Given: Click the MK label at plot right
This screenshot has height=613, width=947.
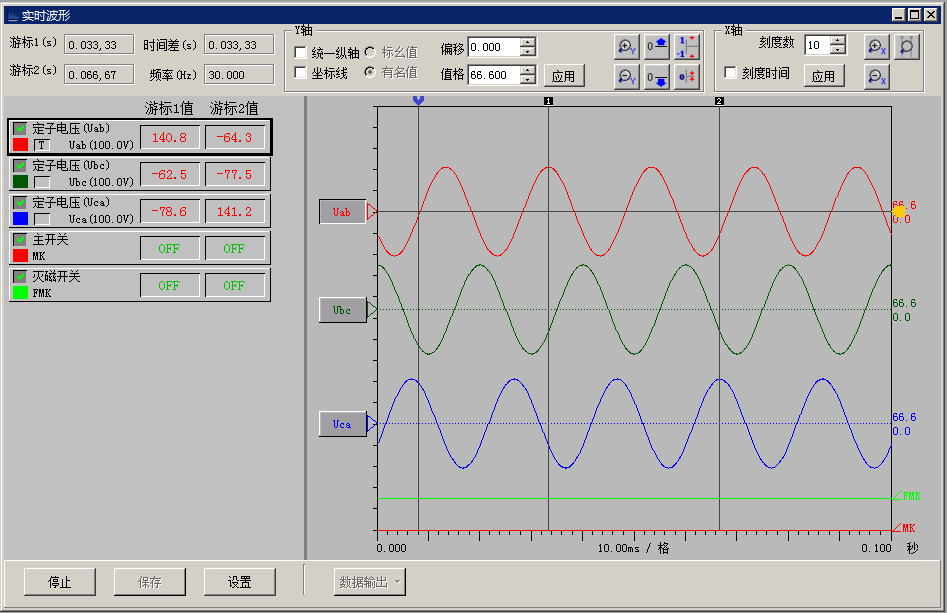Looking at the screenshot, I should [909, 528].
